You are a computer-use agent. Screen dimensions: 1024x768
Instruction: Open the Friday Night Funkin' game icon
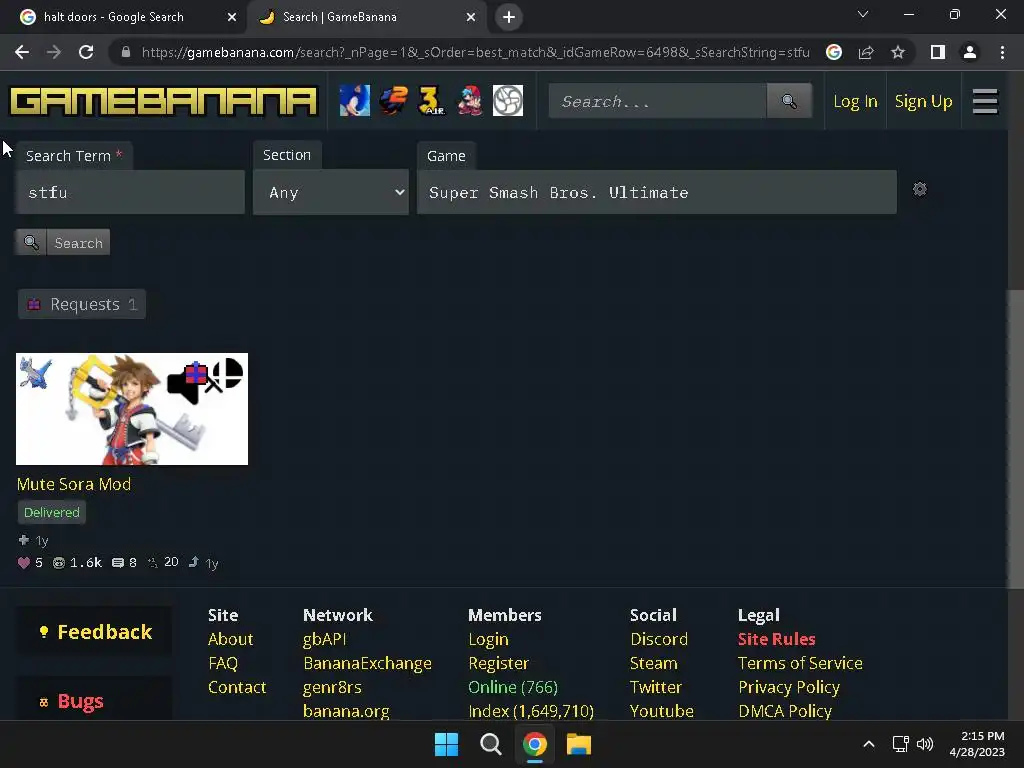pos(470,101)
